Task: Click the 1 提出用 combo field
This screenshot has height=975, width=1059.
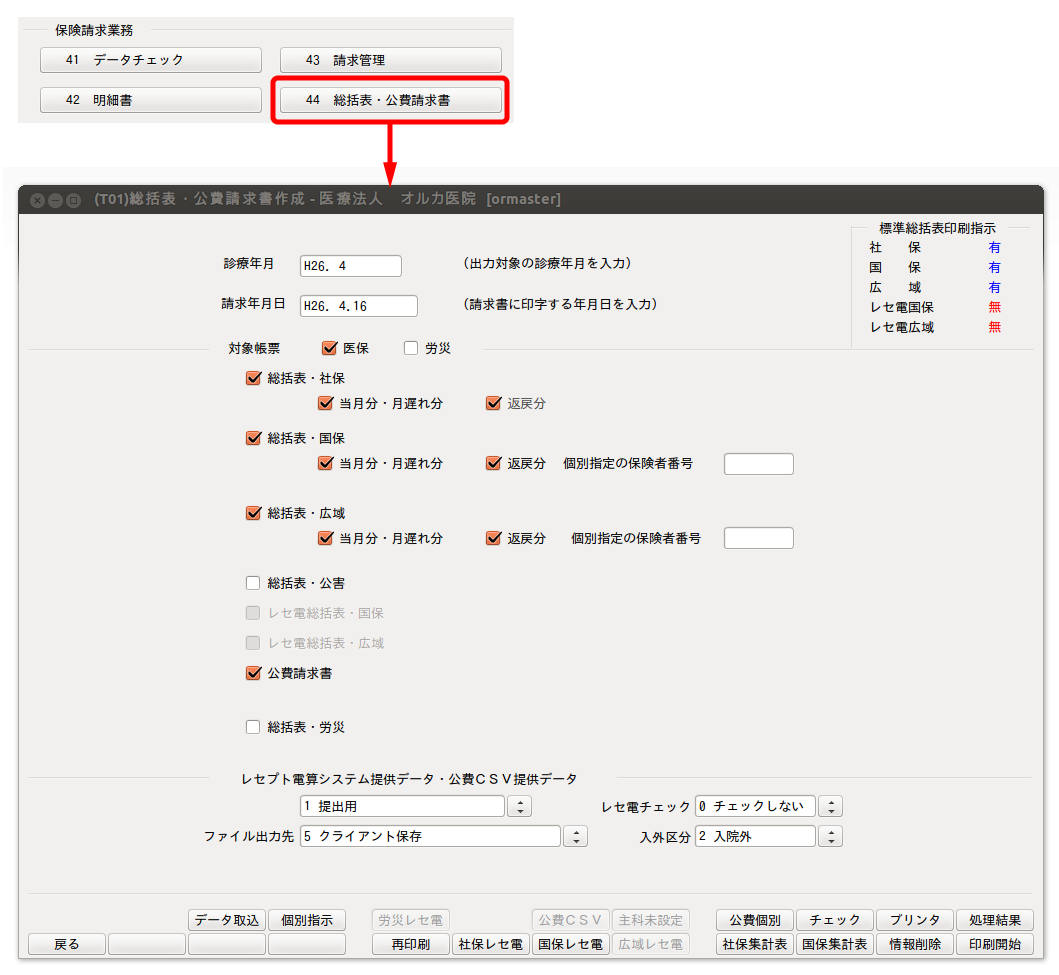Action: [403, 806]
